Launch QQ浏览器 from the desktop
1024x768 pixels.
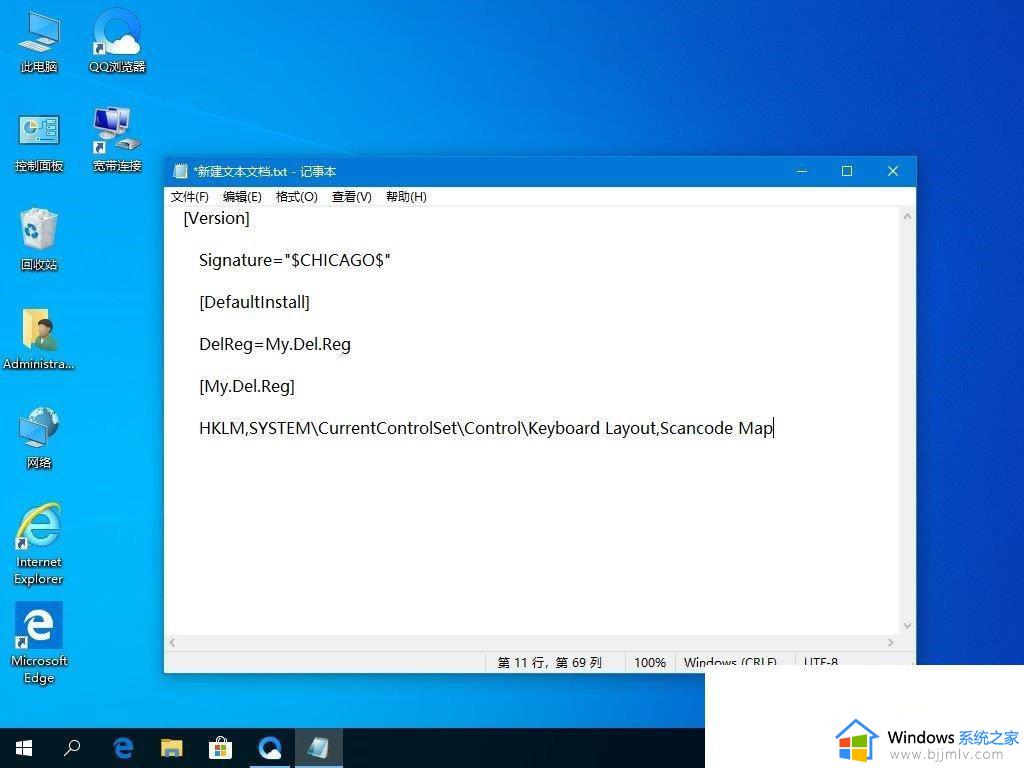coord(117,39)
